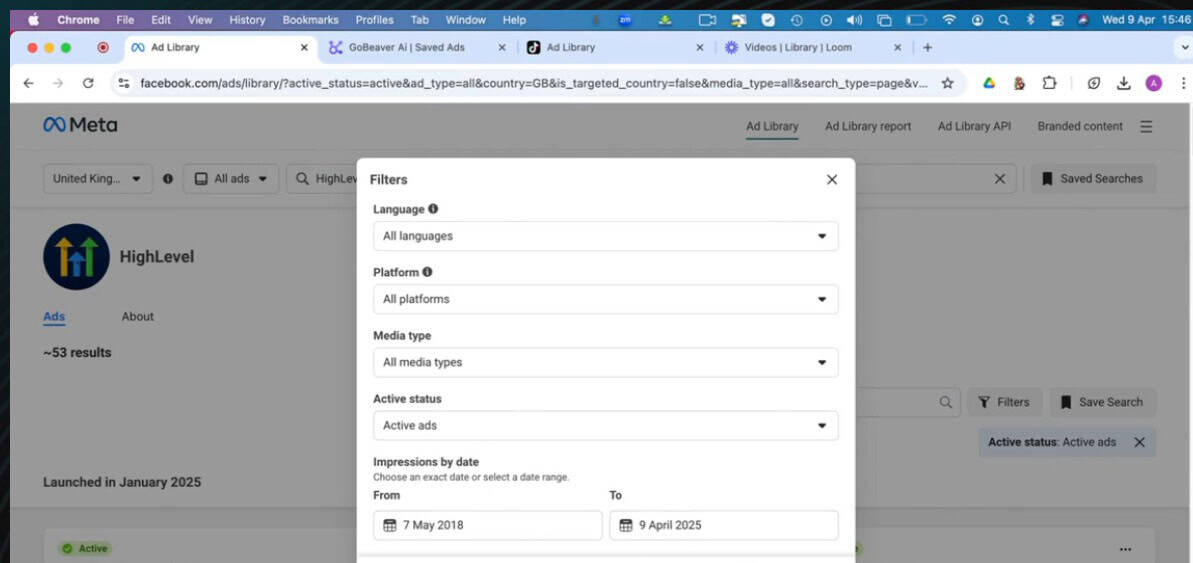The width and height of the screenshot is (1193, 563).
Task: Open the All platforms dropdown
Action: click(606, 299)
